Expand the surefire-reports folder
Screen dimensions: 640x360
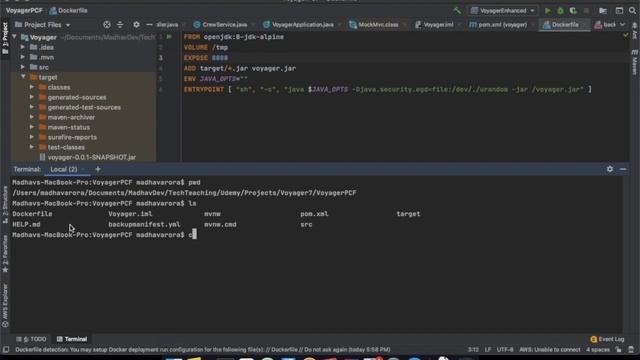[32, 137]
